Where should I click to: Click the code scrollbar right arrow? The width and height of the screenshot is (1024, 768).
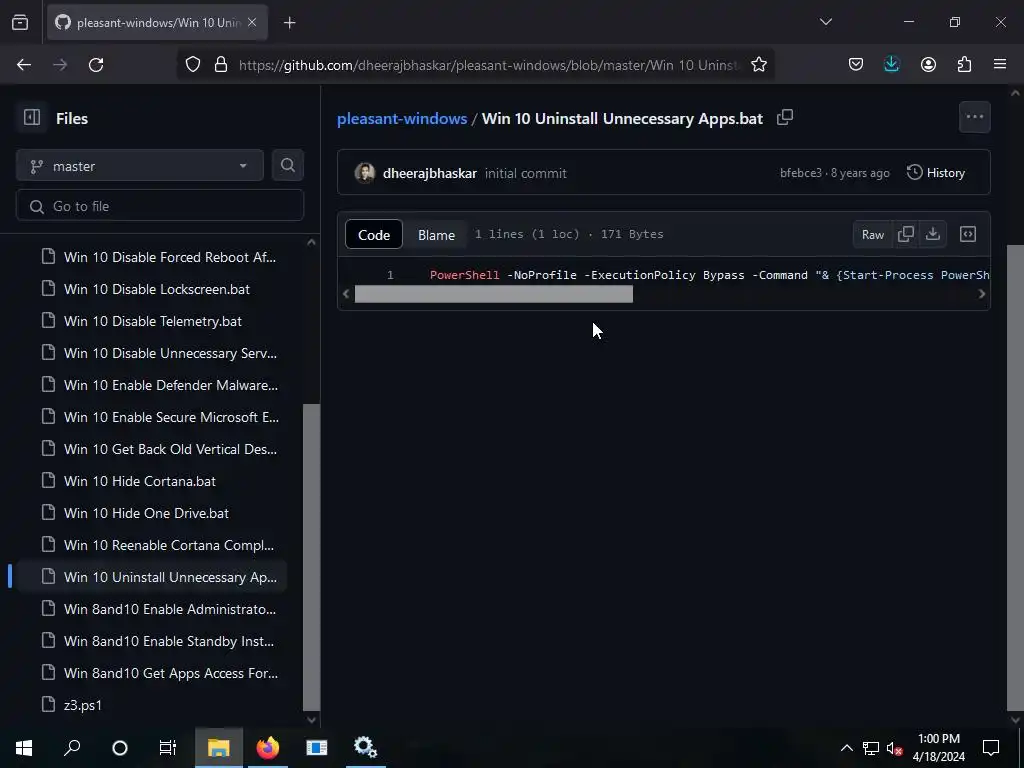tap(982, 294)
